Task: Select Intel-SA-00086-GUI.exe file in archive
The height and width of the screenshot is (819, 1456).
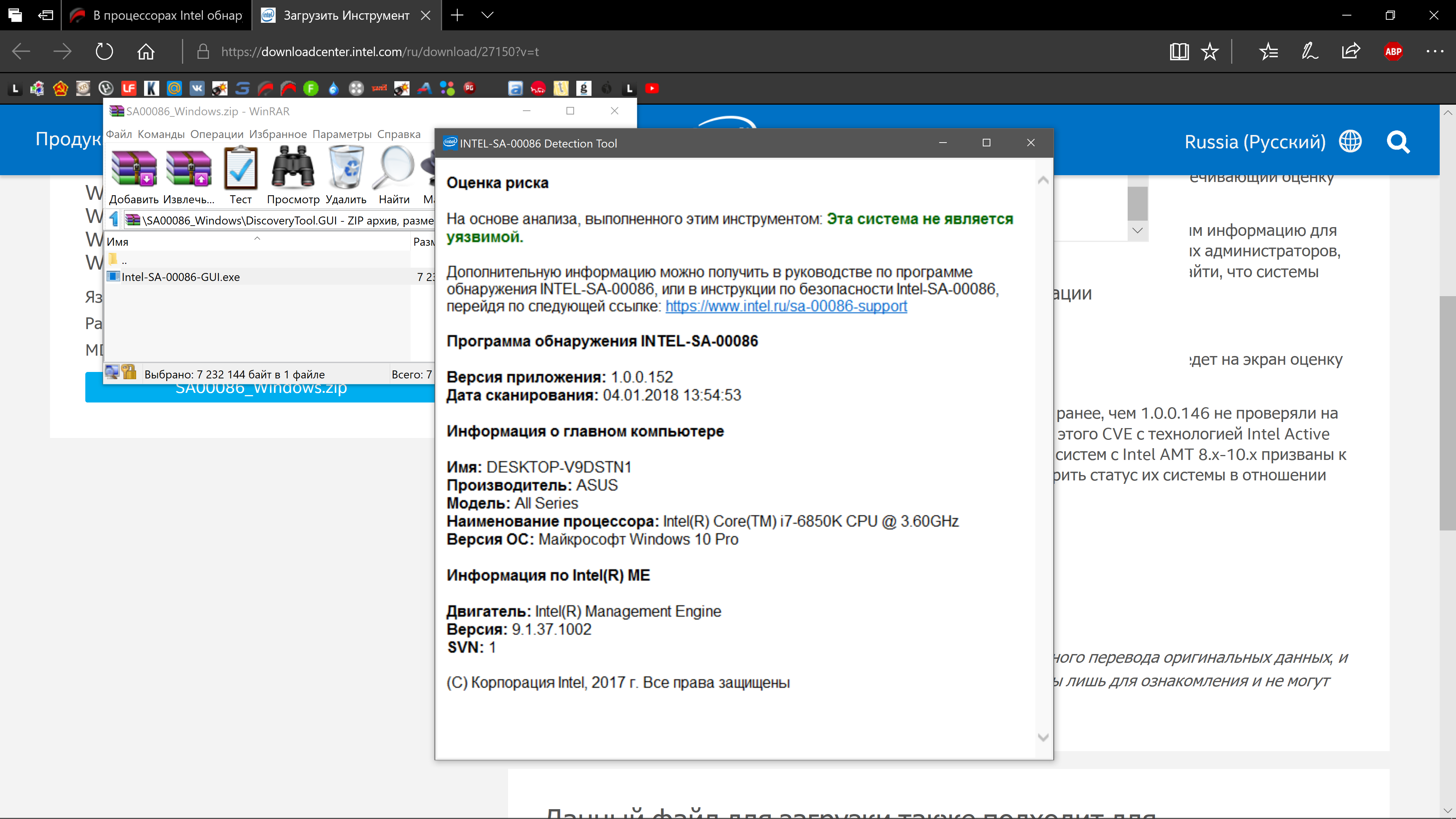Action: pyautogui.click(x=180, y=277)
